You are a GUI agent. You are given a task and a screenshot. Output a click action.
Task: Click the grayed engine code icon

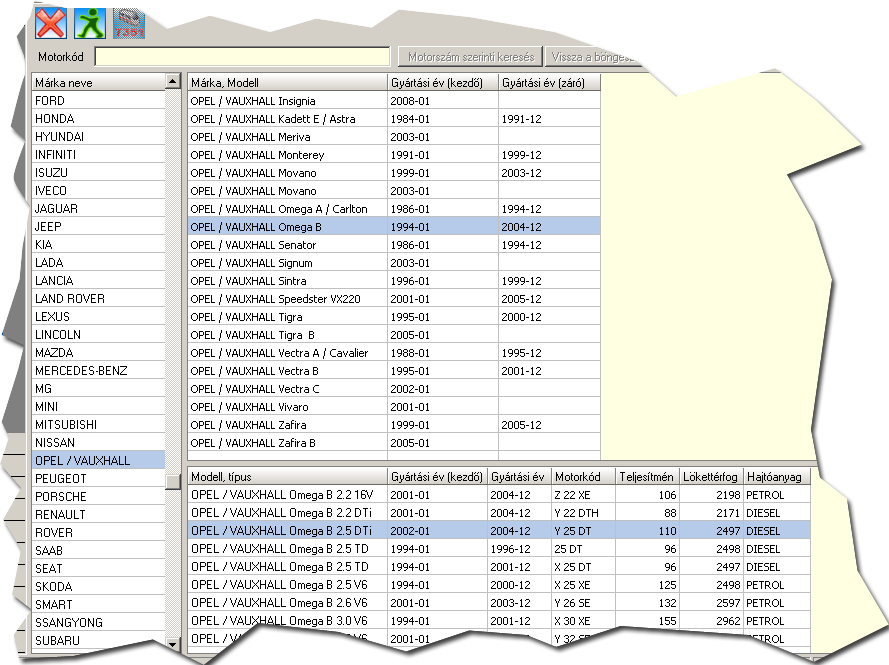[x=128, y=23]
